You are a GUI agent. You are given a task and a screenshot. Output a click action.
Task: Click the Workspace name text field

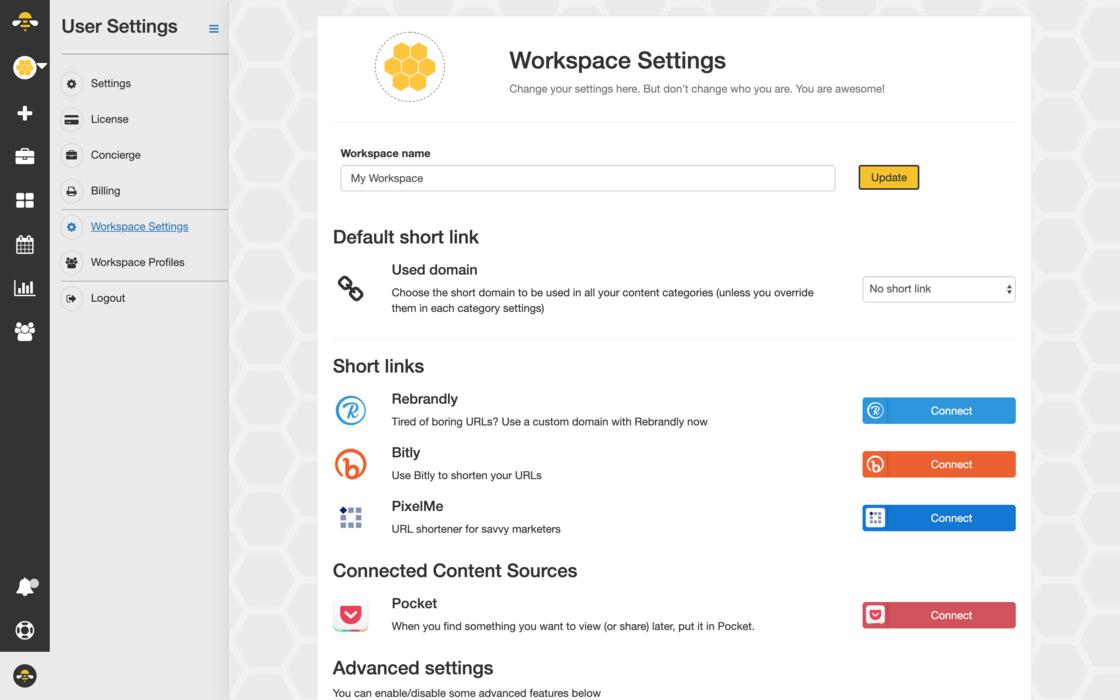tap(587, 178)
